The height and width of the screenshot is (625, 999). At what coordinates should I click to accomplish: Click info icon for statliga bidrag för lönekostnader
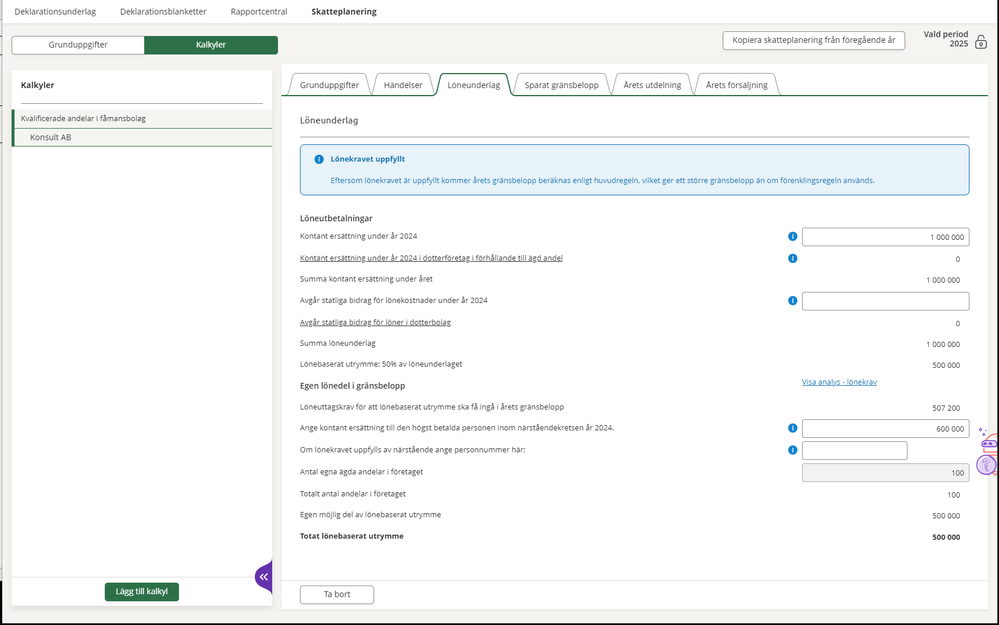pos(793,301)
